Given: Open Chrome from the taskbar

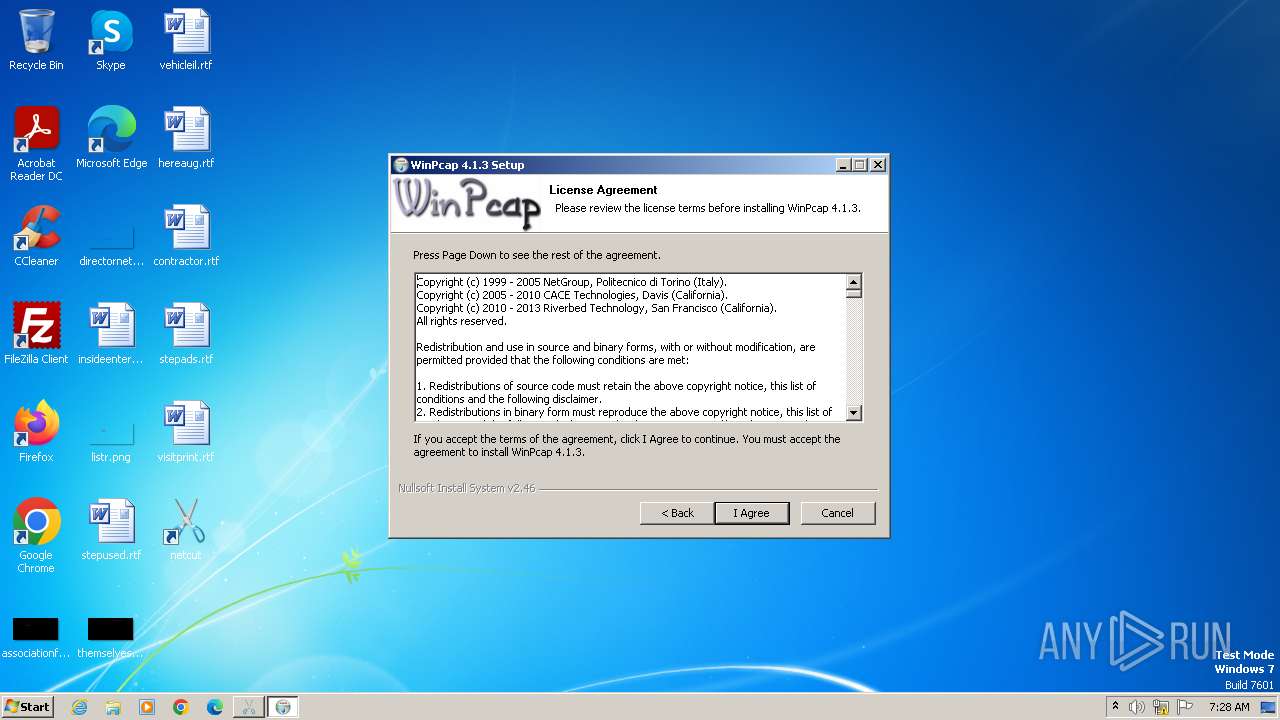Looking at the screenshot, I should 181,707.
